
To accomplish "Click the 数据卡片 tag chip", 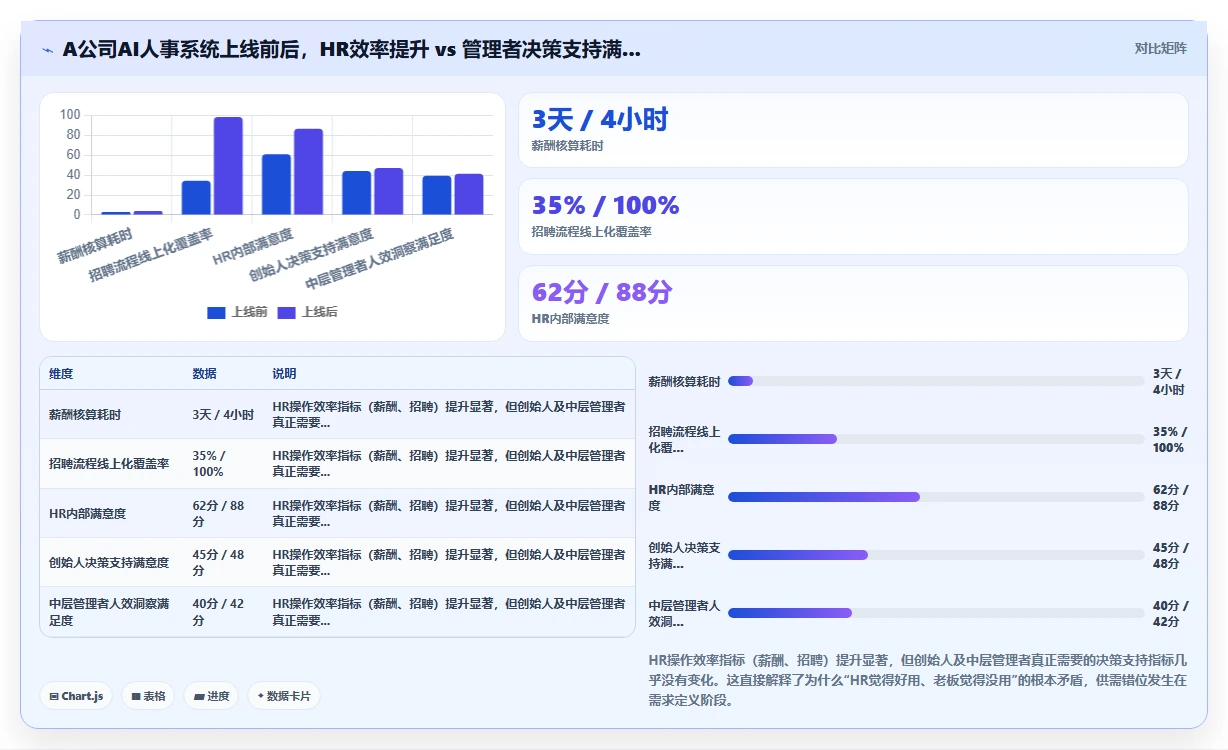I will pos(284,696).
